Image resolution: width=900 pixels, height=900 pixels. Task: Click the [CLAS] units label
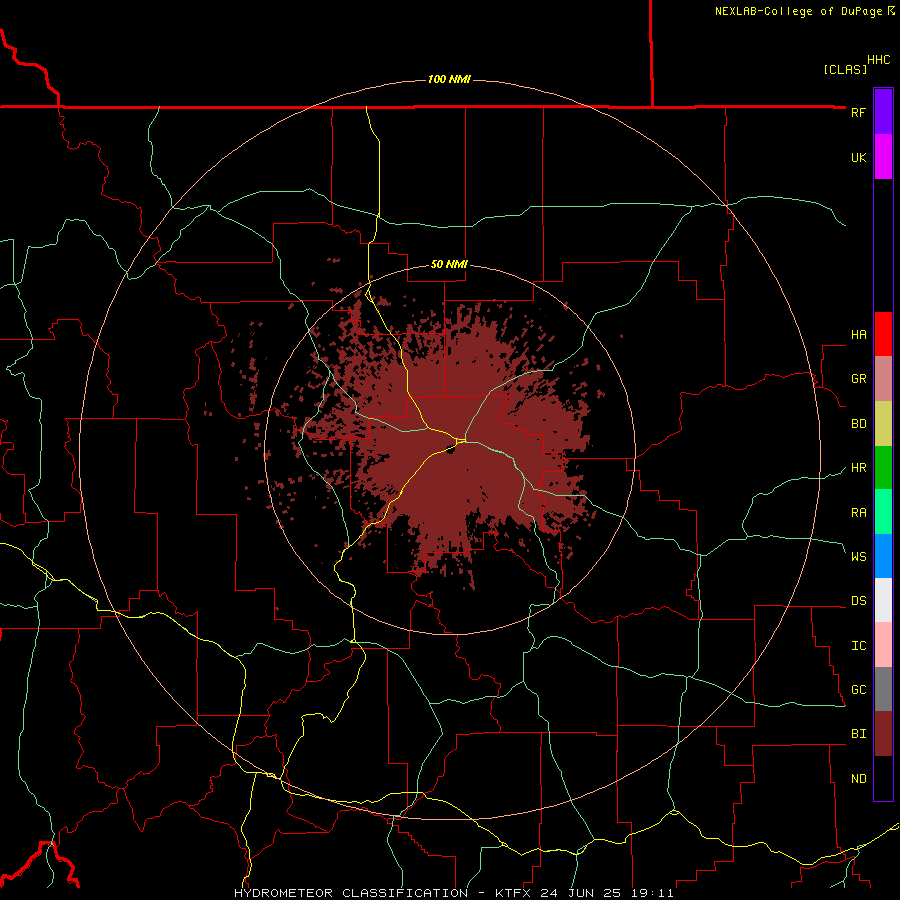(x=845, y=69)
